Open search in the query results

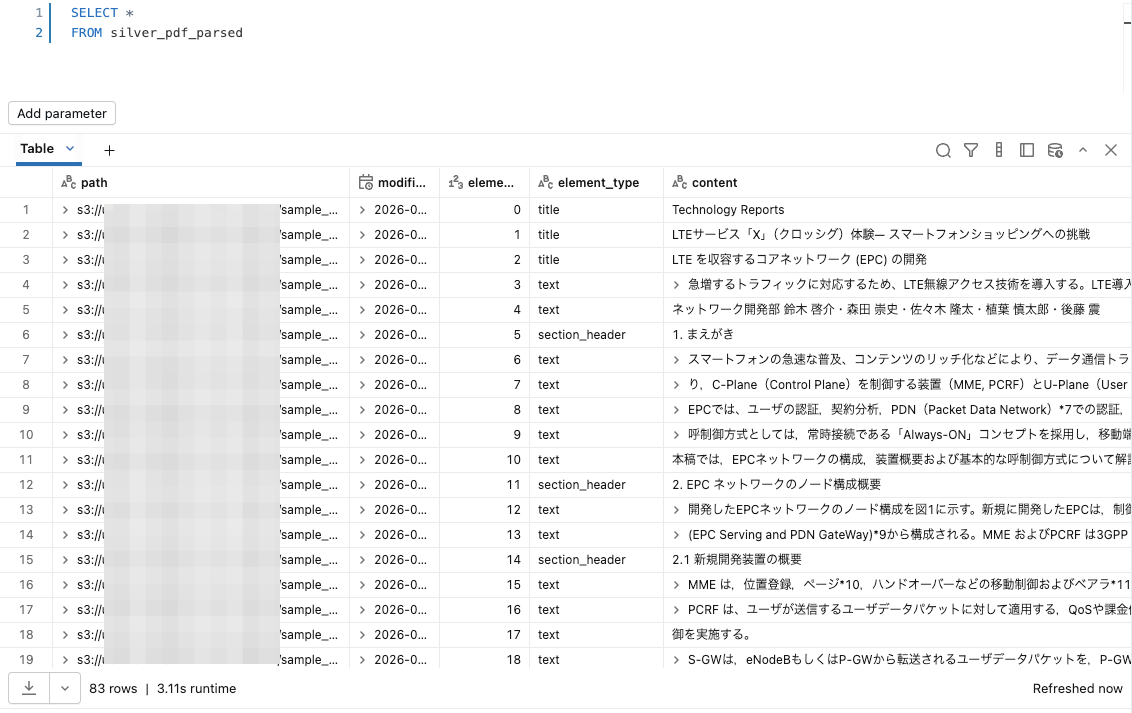coord(943,150)
